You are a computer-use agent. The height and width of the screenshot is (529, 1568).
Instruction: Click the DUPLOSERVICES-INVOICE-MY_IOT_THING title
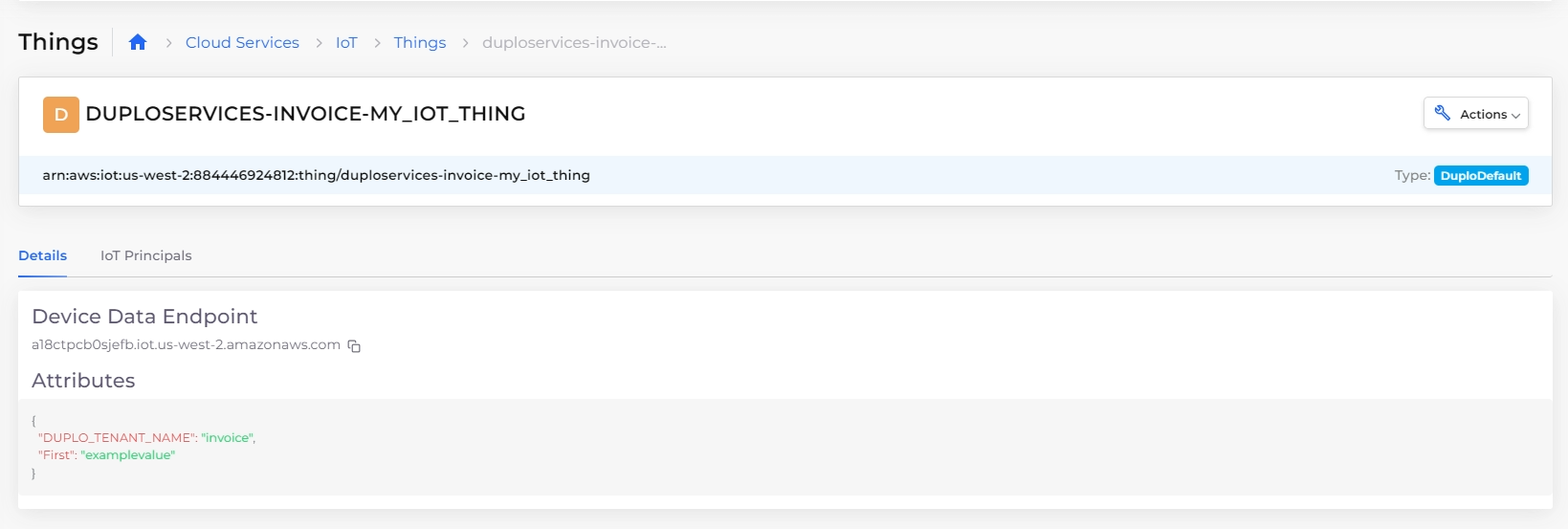tap(305, 114)
